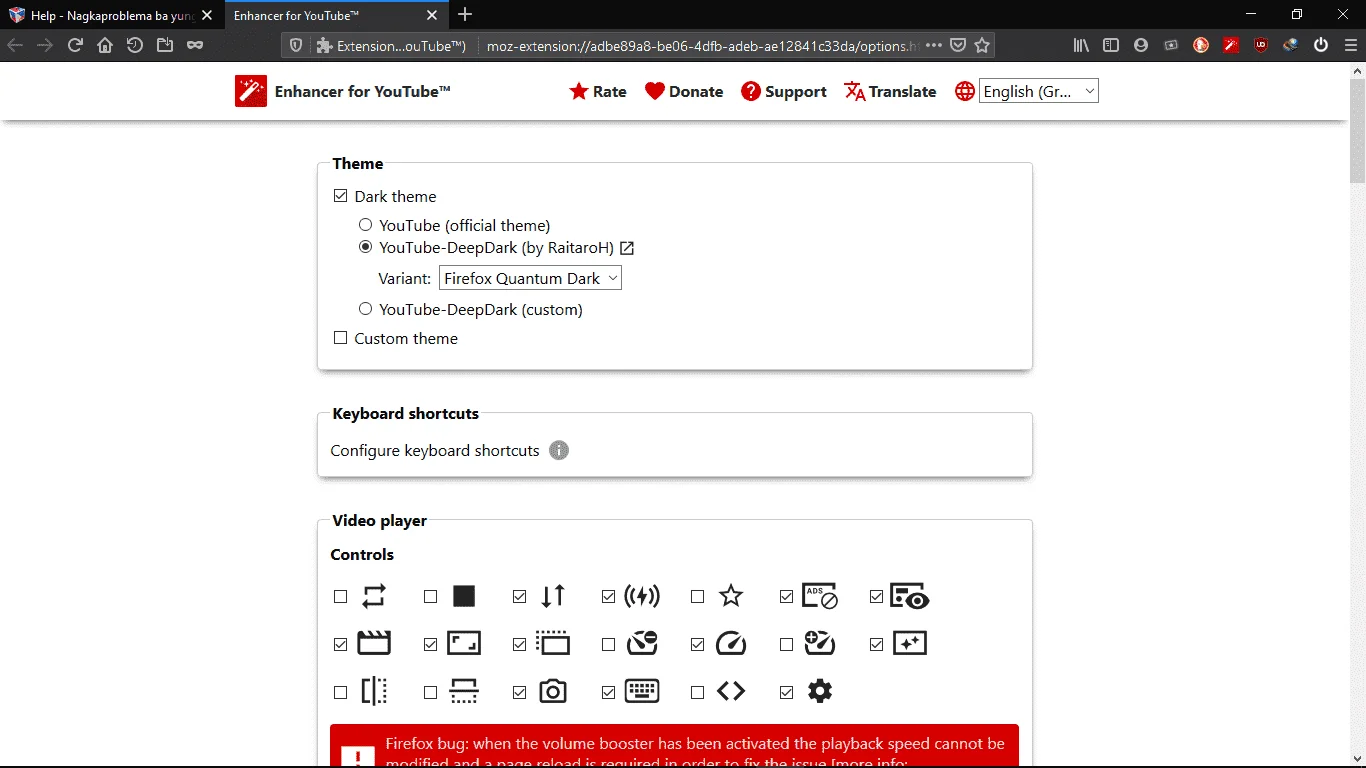The height and width of the screenshot is (768, 1366).
Task: Click the stop video square icon
Action: 464,596
